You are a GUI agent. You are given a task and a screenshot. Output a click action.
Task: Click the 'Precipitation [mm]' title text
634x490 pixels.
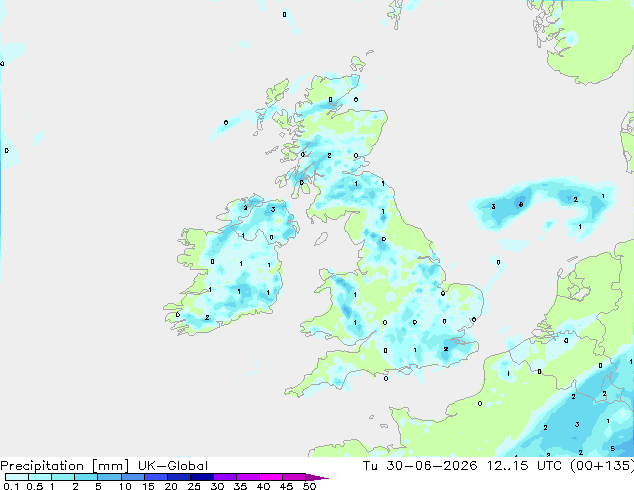click(65, 466)
